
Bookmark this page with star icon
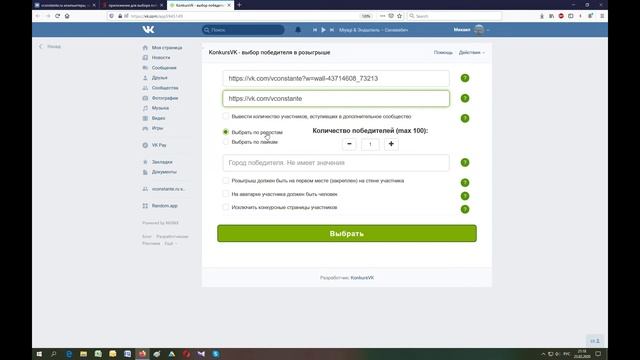point(400,16)
